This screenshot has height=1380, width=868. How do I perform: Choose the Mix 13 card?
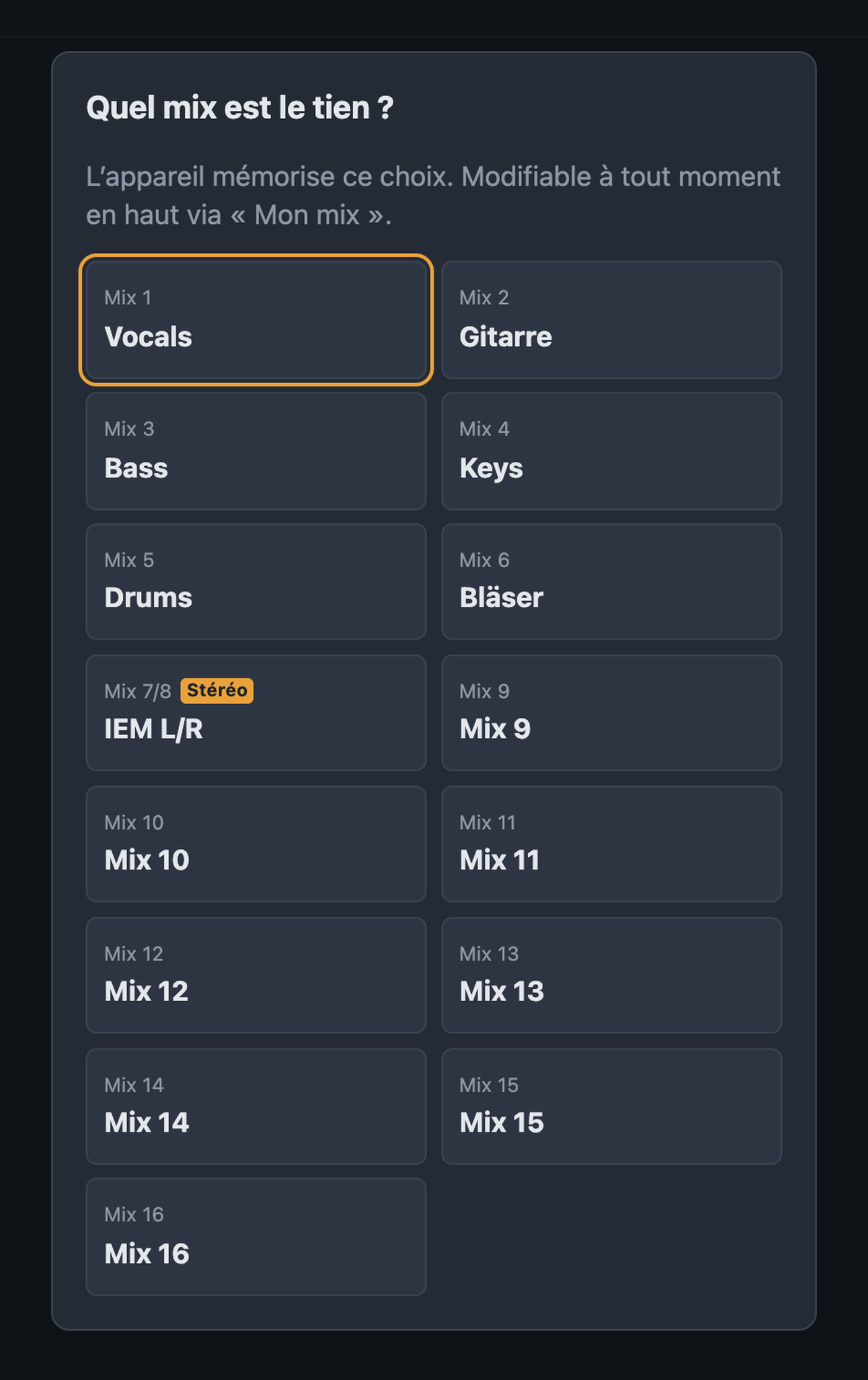pyautogui.click(x=611, y=975)
